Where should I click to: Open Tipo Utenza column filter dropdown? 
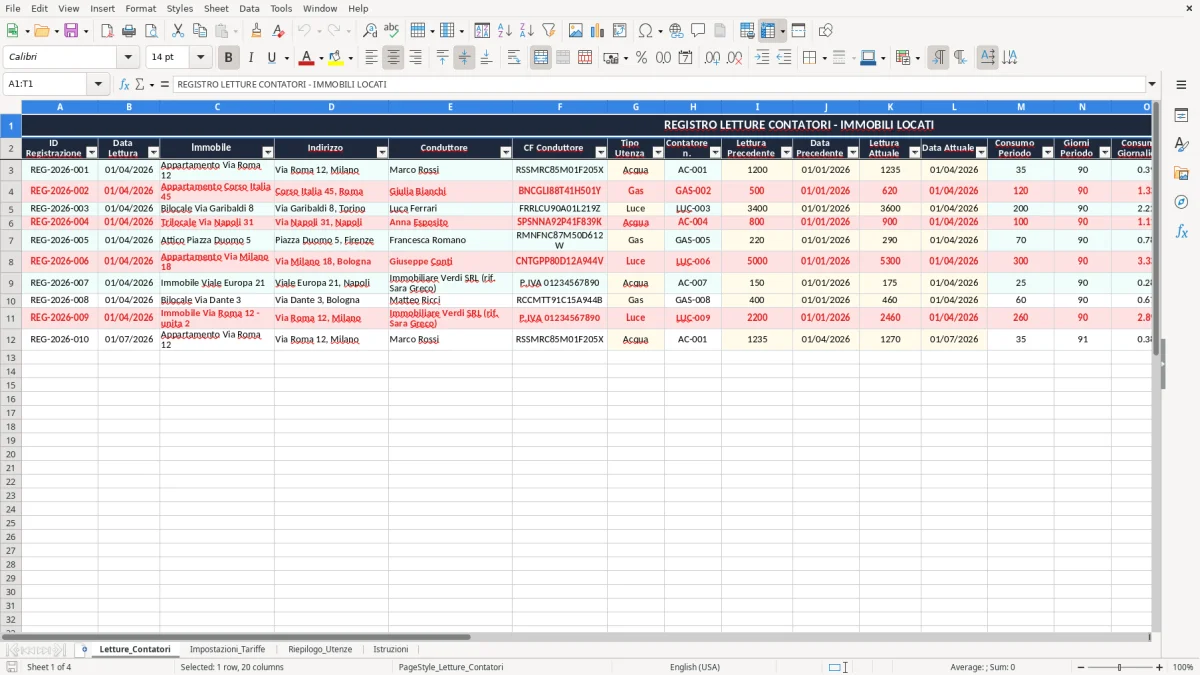point(657,152)
